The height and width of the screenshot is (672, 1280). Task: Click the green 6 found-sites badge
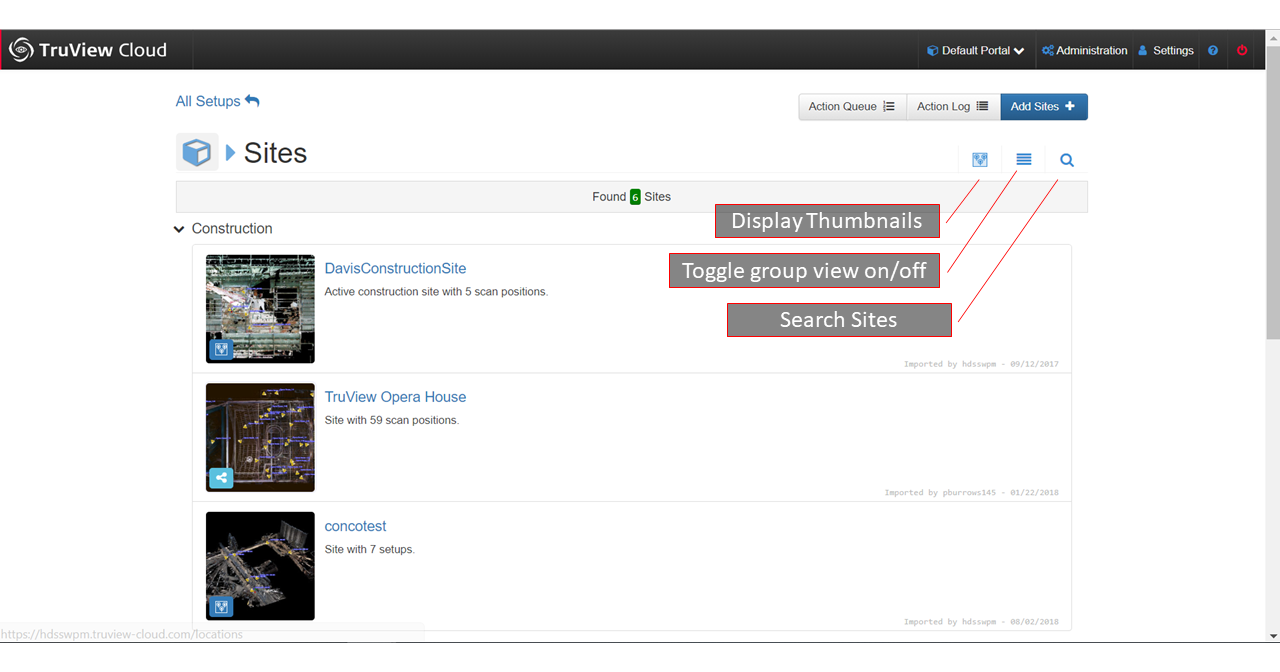click(x=635, y=197)
